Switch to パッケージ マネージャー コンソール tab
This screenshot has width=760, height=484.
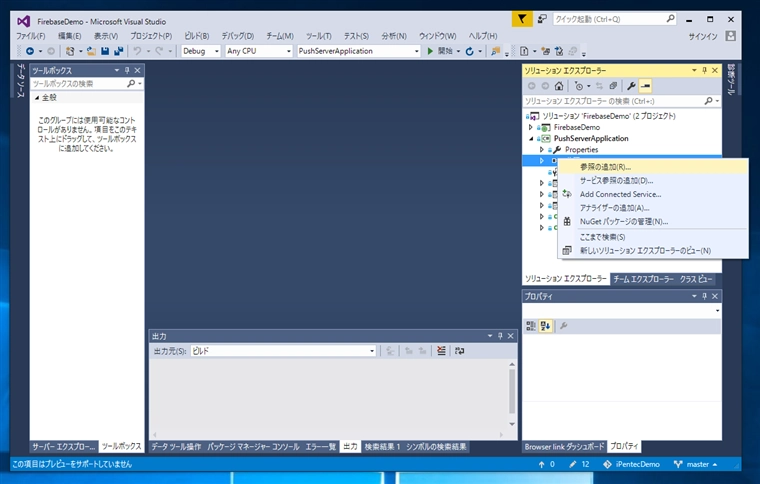(x=253, y=447)
